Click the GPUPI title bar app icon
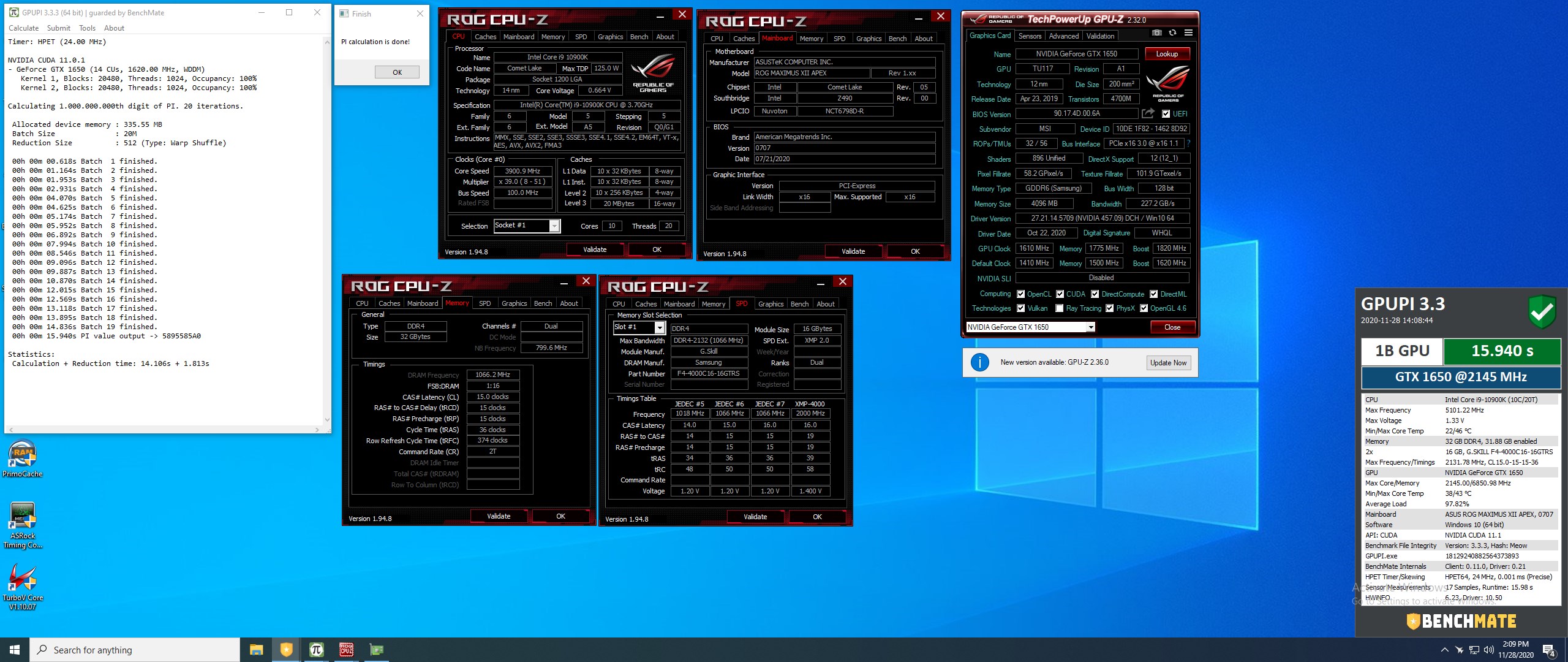The image size is (1568, 662). 13,12
